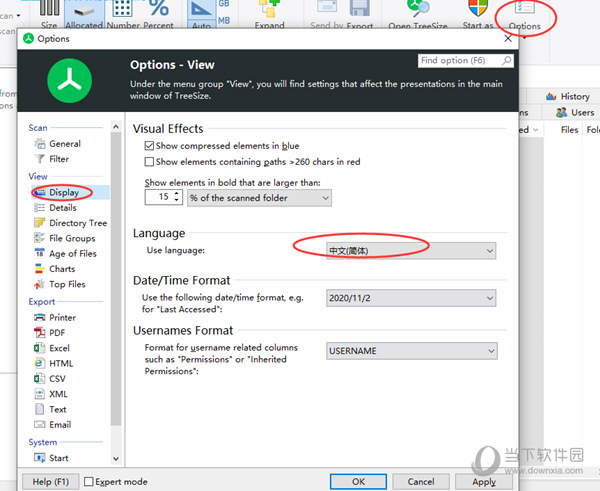Toggle Expert mode checkbox
Image resolution: width=600 pixels, height=491 pixels.
pos(88,481)
